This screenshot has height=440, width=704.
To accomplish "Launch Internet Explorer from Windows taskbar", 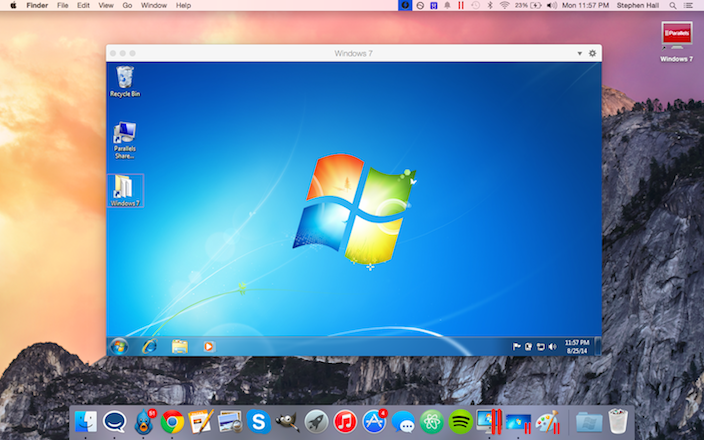I will click(150, 346).
